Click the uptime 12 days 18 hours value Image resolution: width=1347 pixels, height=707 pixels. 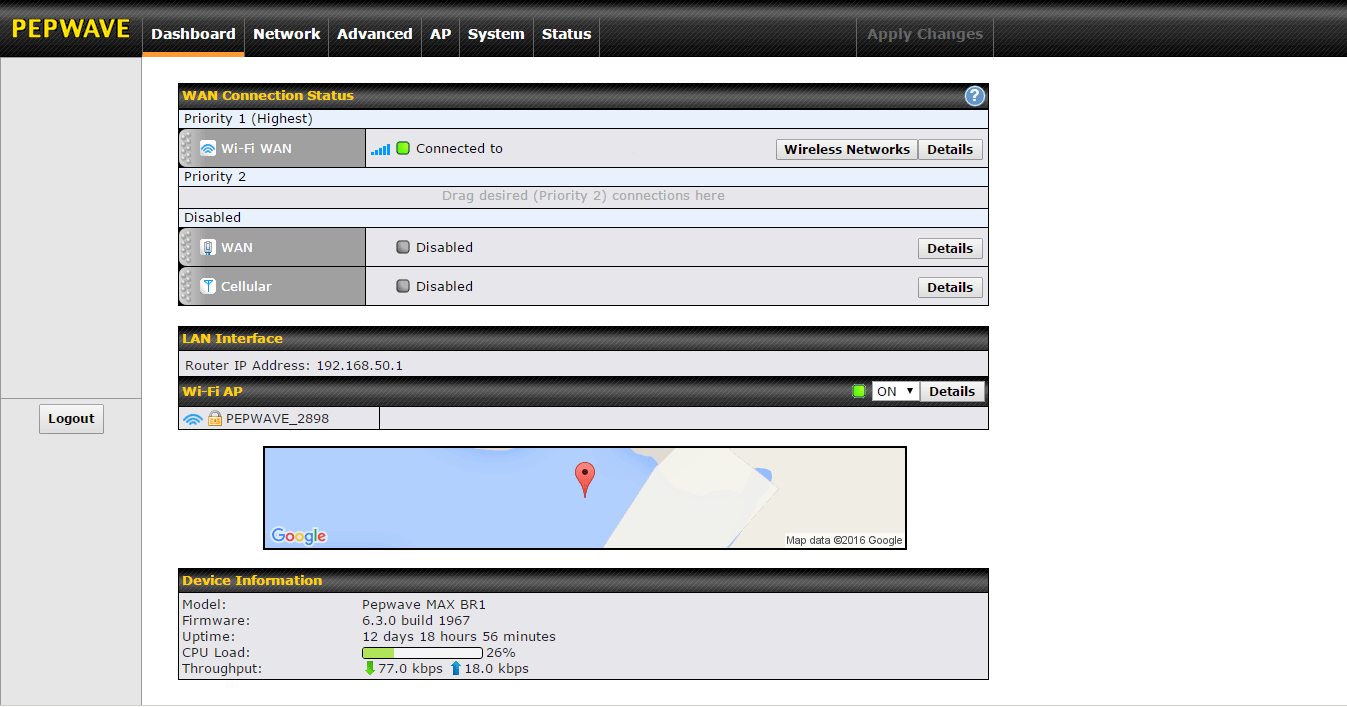point(459,637)
